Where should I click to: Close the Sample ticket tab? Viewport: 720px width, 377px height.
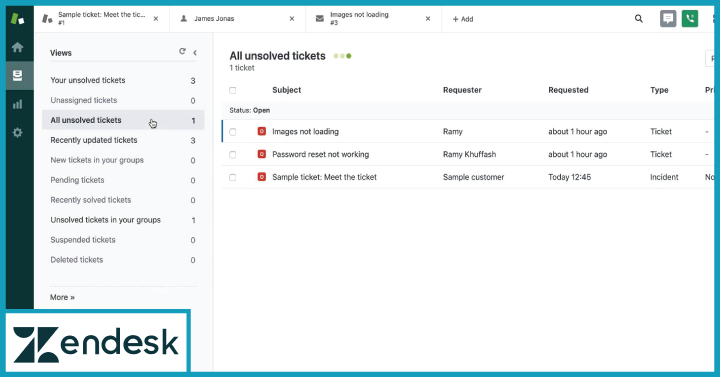point(156,19)
